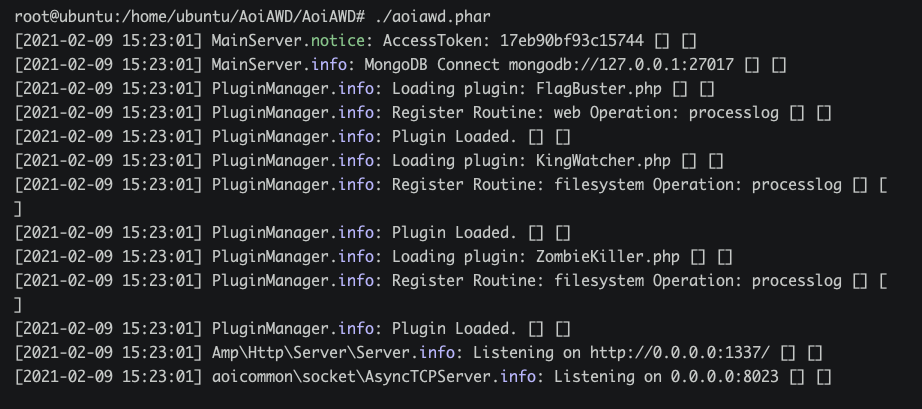The height and width of the screenshot is (409, 922).
Task: Click the first 'Plugin Loaded.' message
Action: pos(453,137)
